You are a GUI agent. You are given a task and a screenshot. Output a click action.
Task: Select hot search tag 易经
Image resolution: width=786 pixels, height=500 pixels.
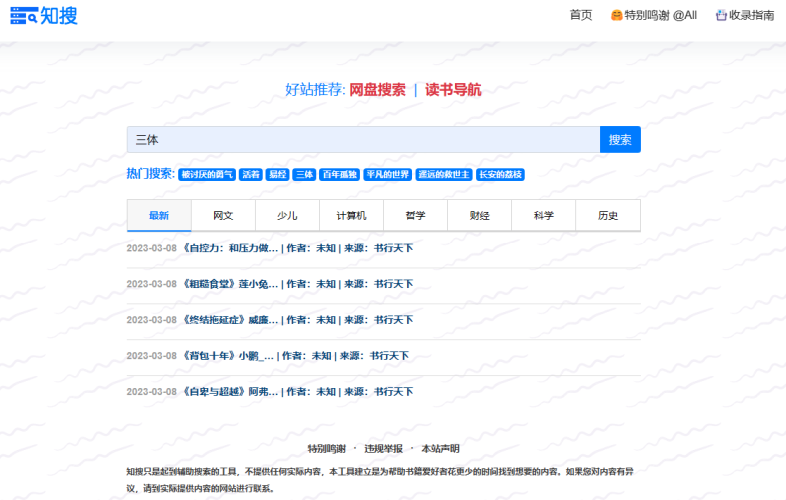click(278, 175)
